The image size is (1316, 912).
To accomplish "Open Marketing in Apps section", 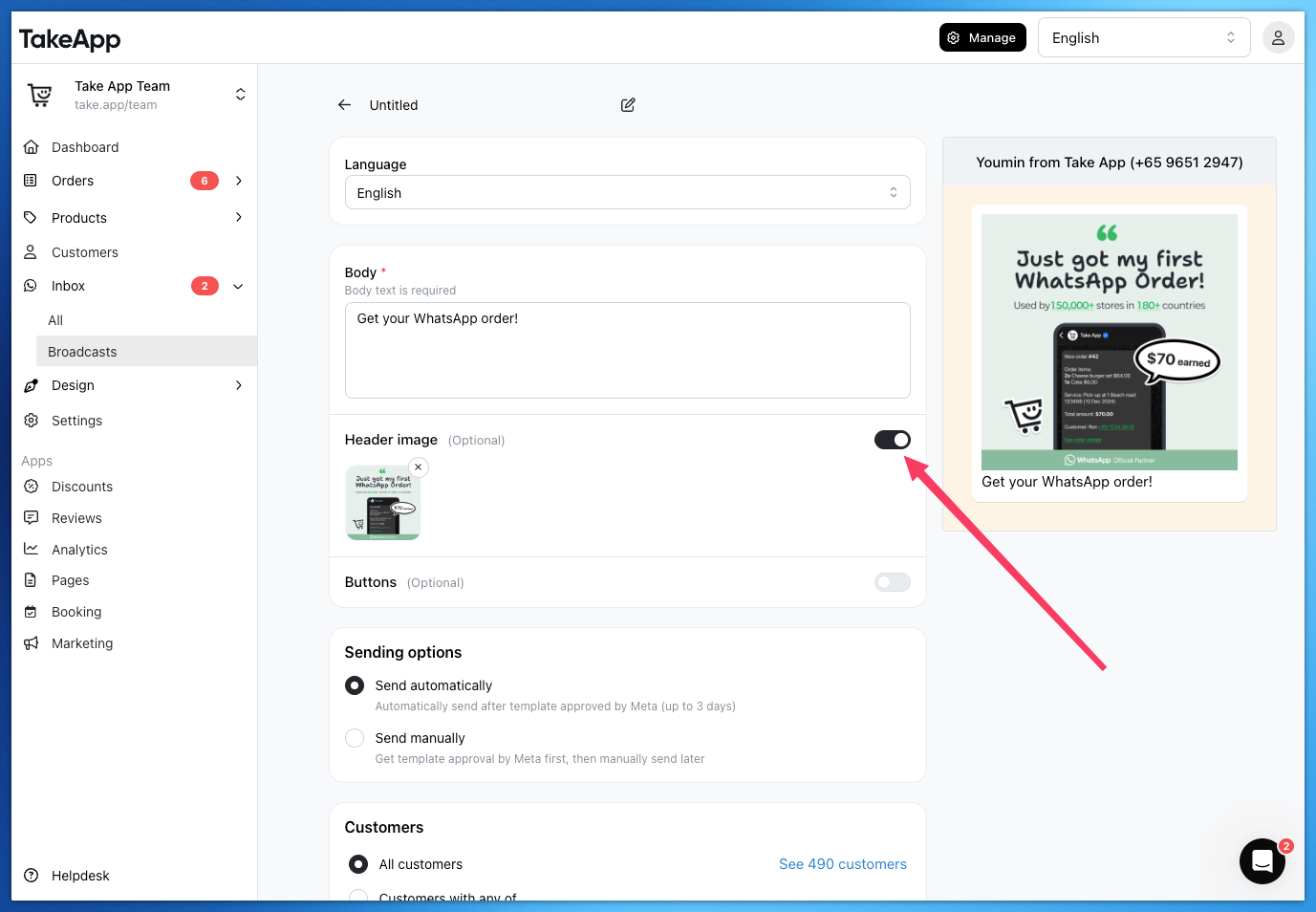I will 82,643.
